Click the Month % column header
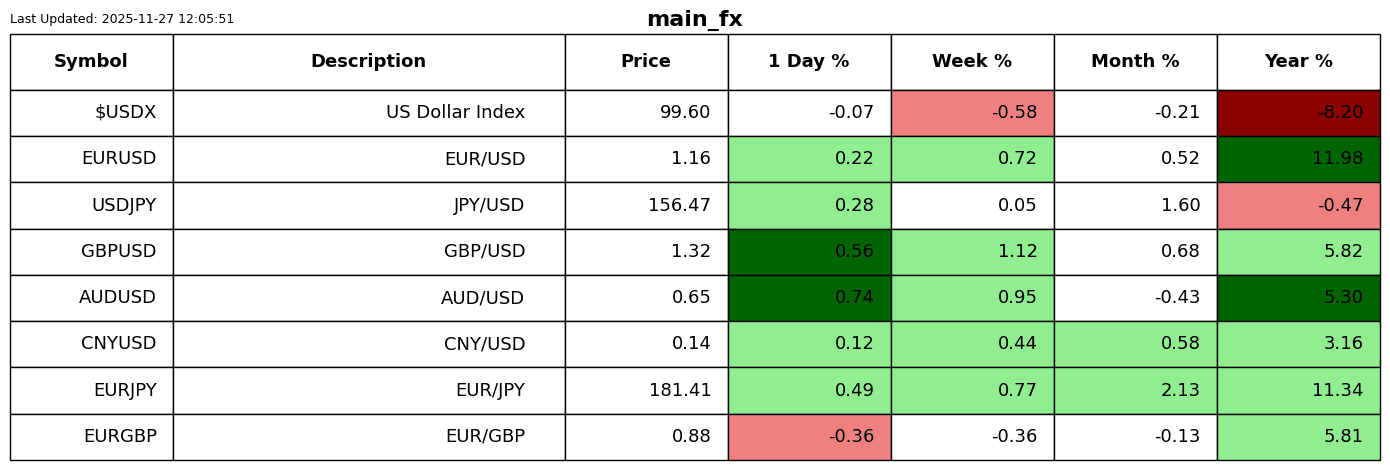 1135,62
